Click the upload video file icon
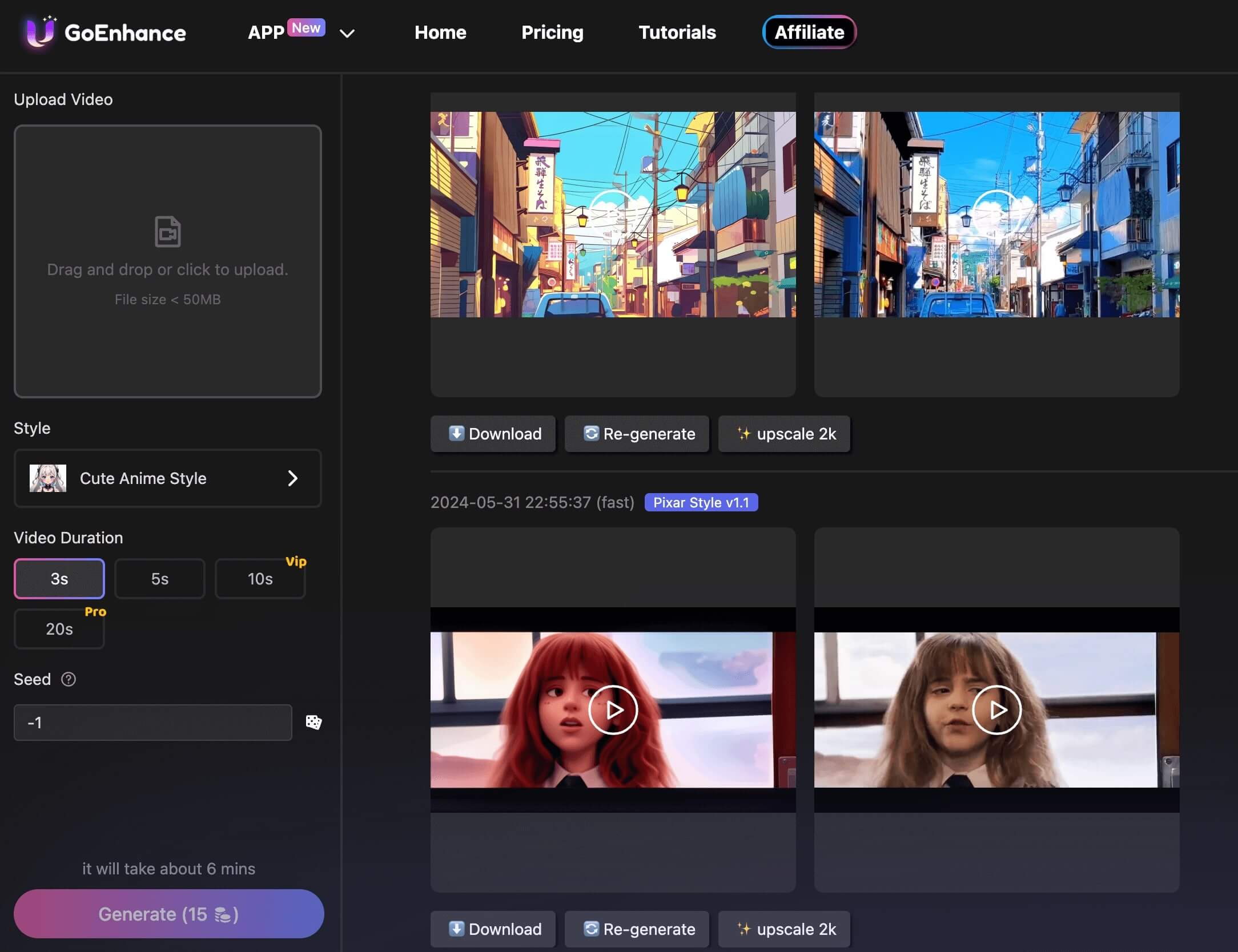 tap(167, 231)
